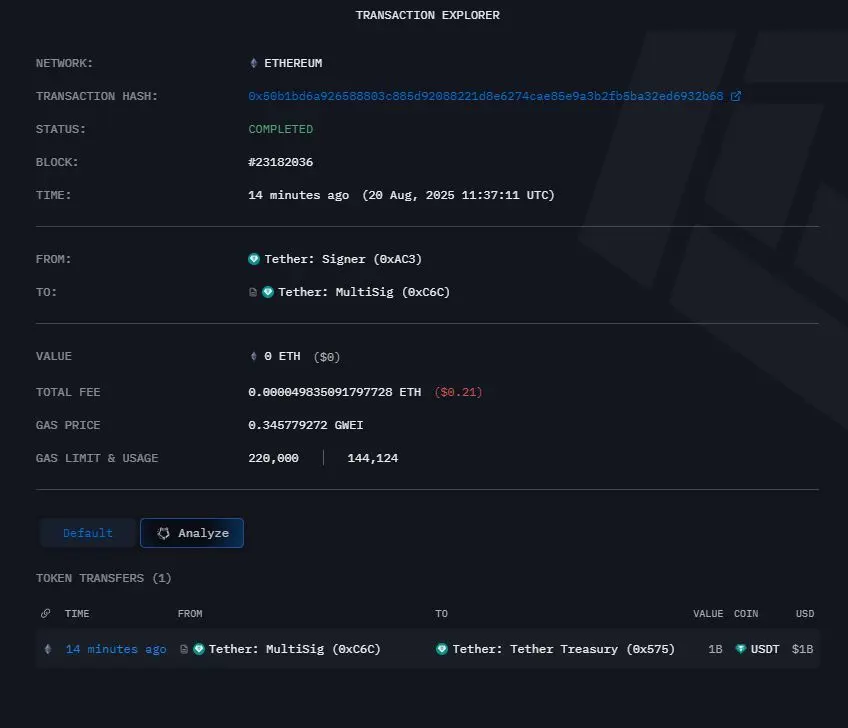Image resolution: width=848 pixels, height=728 pixels.
Task: Open Tether: MultiSig (0xC6C) in TO row
Action: (x=364, y=292)
